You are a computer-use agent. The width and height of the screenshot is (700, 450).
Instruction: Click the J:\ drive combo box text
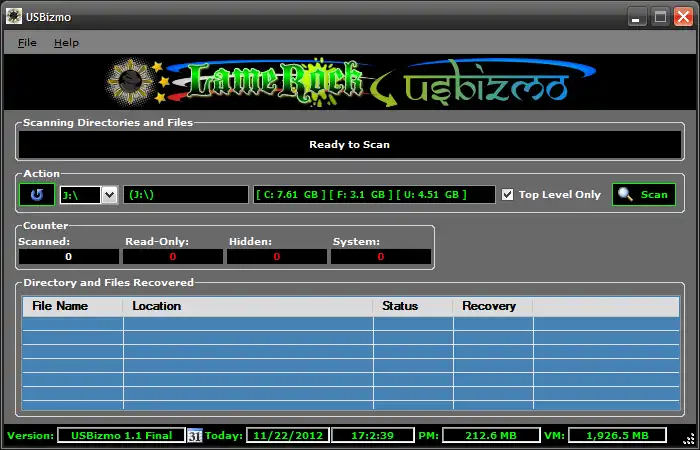point(80,195)
